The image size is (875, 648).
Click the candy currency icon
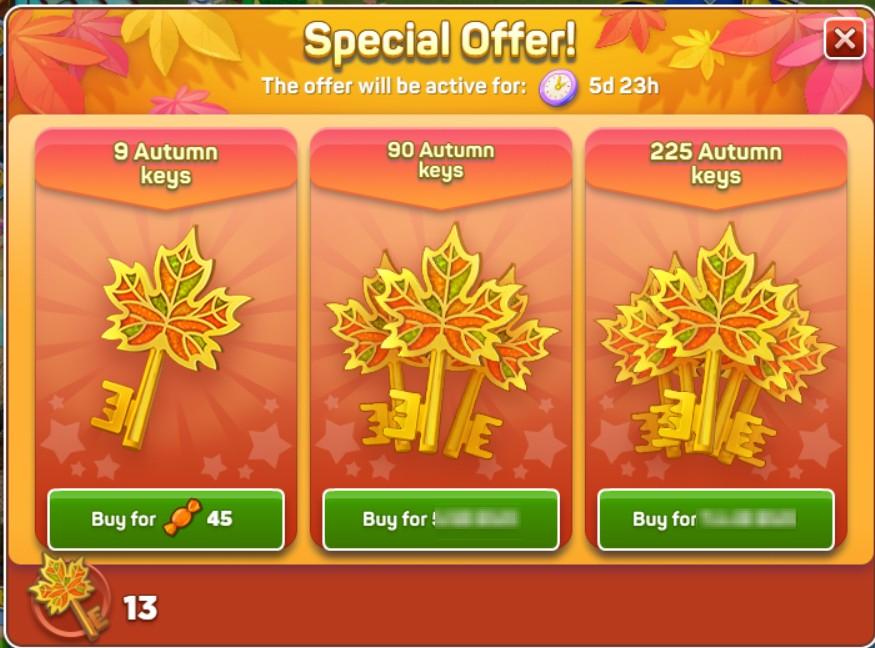[182, 518]
